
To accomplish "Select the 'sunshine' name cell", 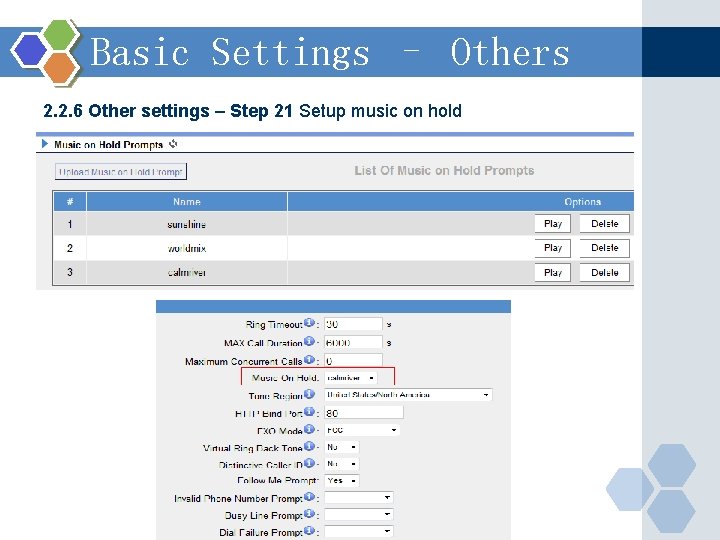I will point(187,224).
